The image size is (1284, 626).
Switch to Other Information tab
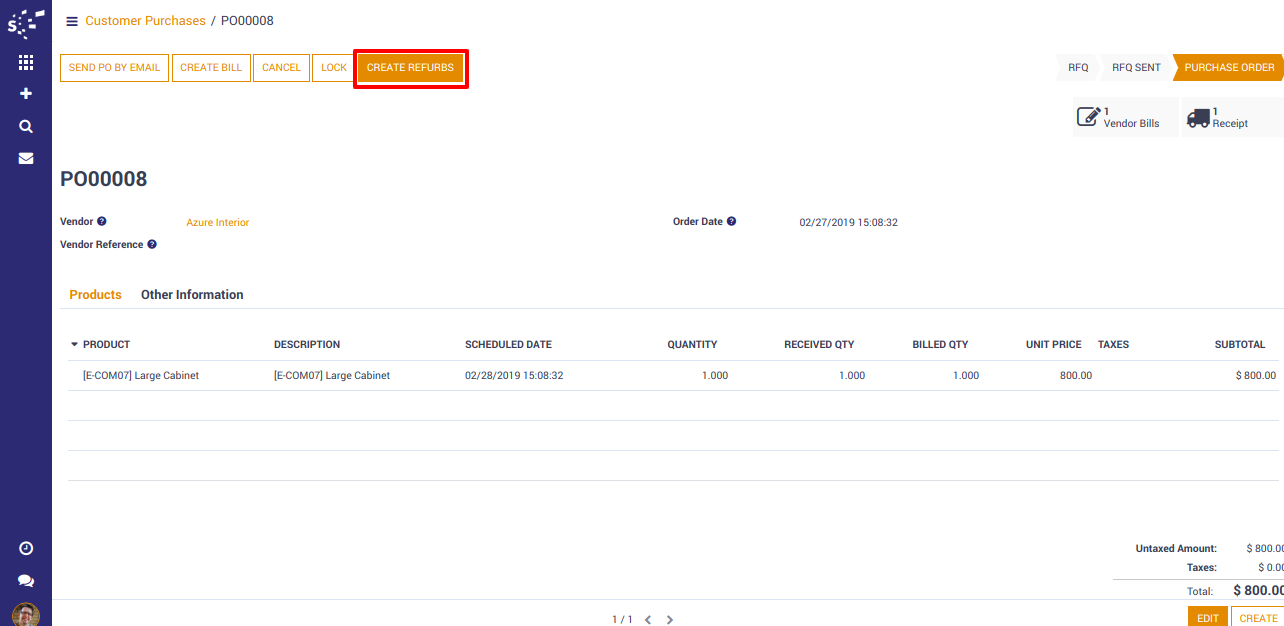pyautogui.click(x=192, y=295)
